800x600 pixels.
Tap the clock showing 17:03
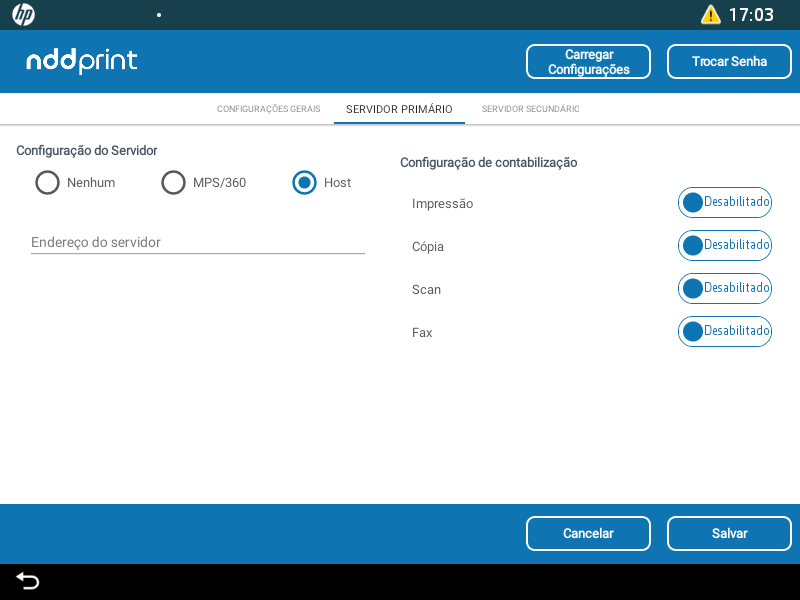pyautogui.click(x=750, y=15)
